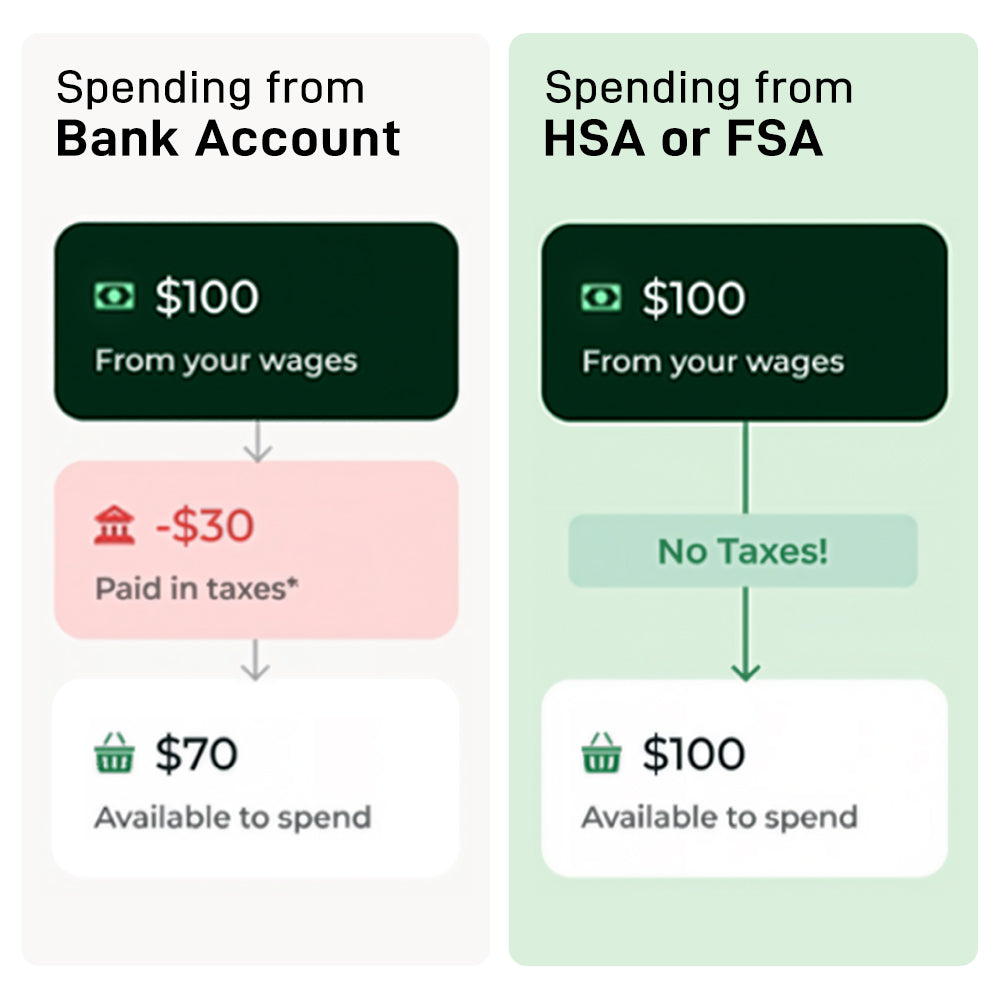
Task: Select the -$30 tax amount
Action: (x=205, y=526)
